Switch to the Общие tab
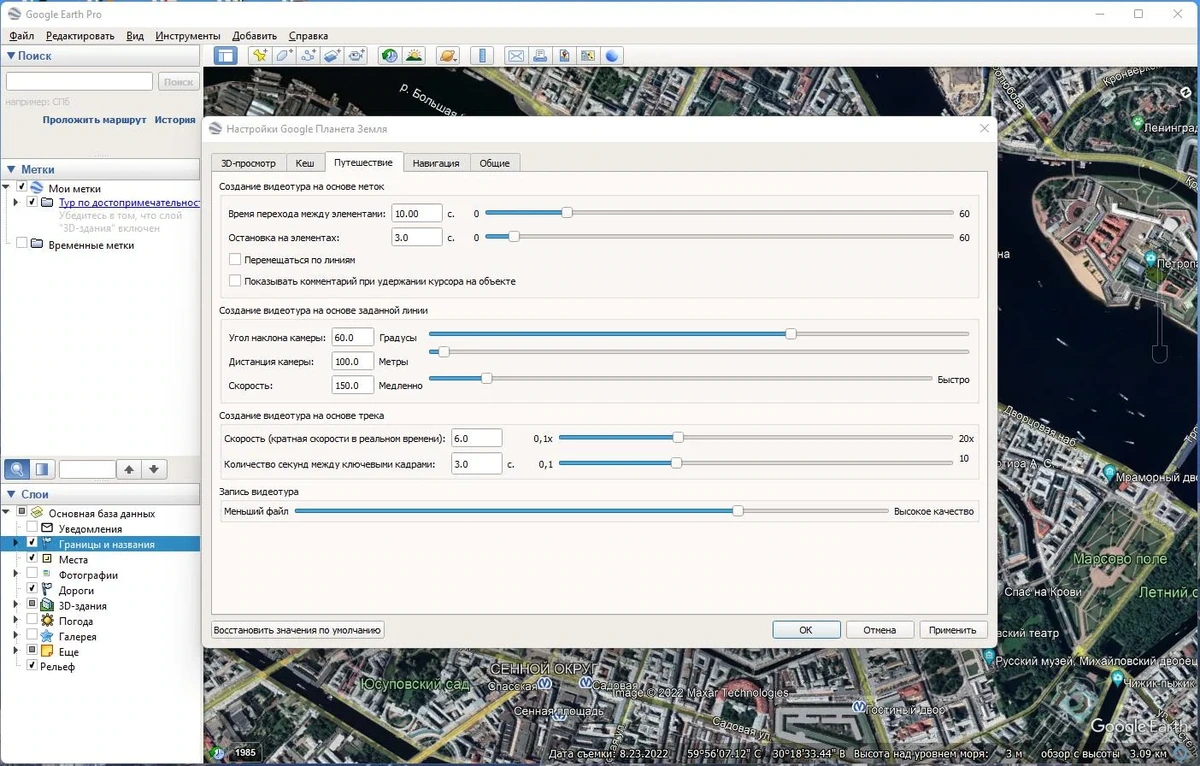The width and height of the screenshot is (1200, 766). [x=494, y=163]
